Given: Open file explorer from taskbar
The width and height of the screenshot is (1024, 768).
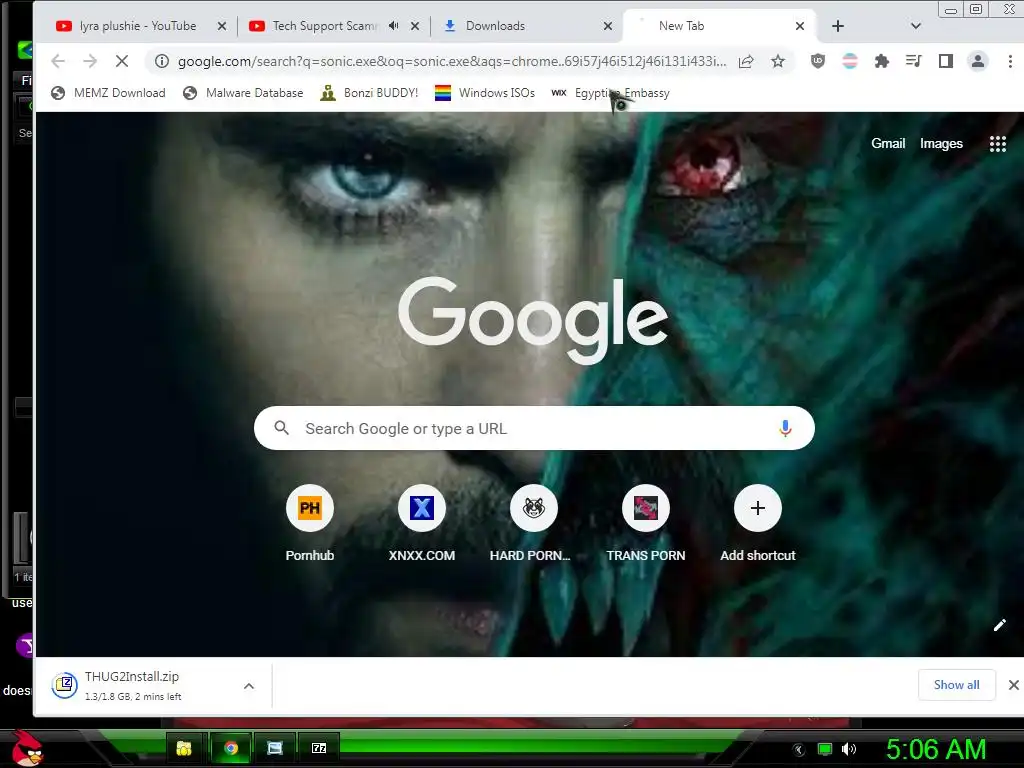Looking at the screenshot, I should click(x=184, y=748).
